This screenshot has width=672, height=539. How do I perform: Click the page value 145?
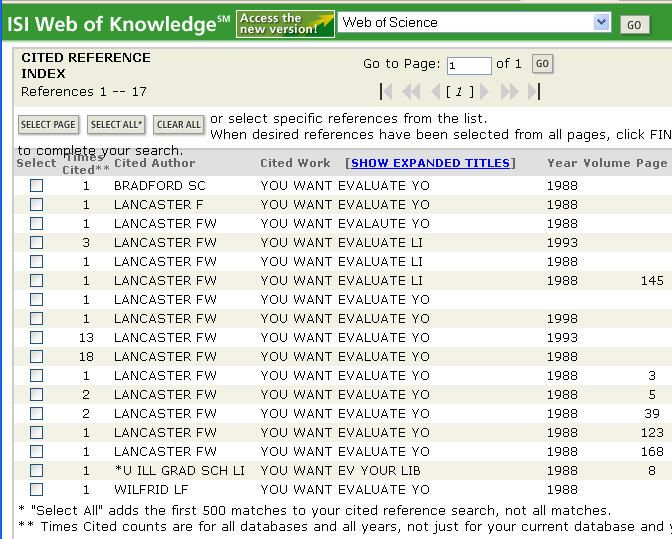(x=652, y=281)
